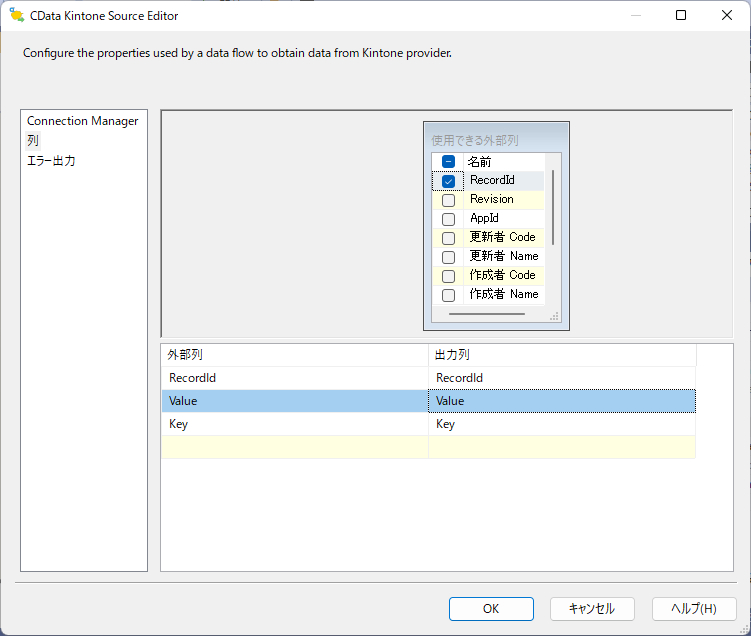Click the 出力列 column header
The image size is (751, 636).
point(562,355)
